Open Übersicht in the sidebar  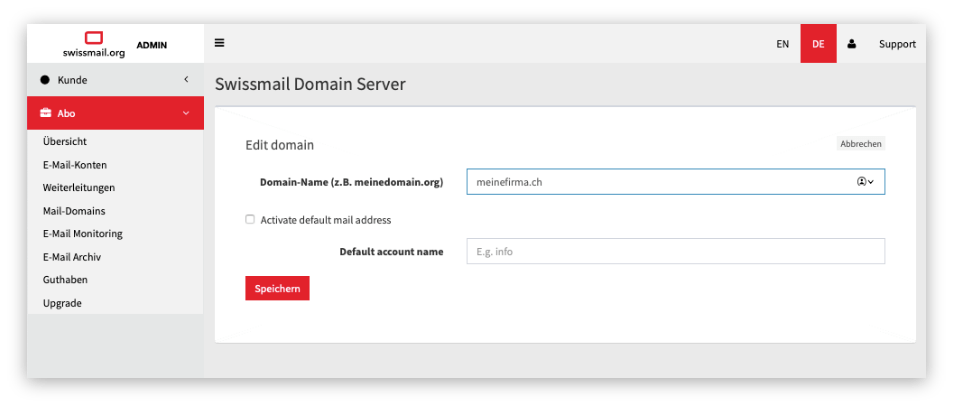tap(65, 142)
